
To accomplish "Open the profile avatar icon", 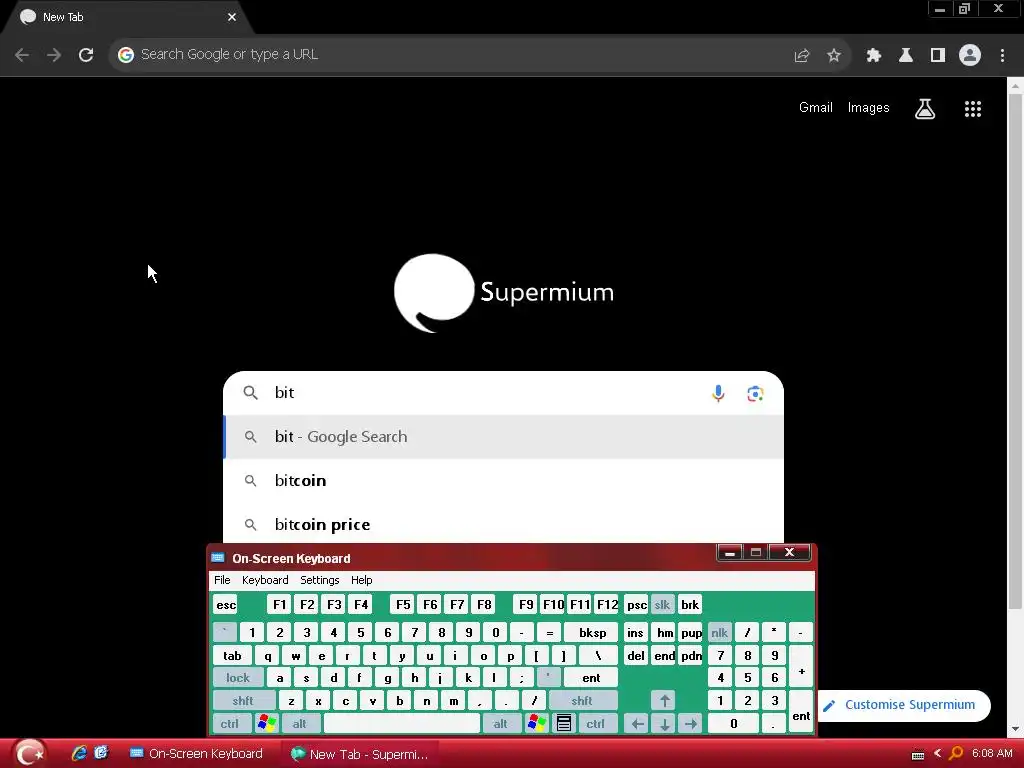I will click(x=970, y=55).
